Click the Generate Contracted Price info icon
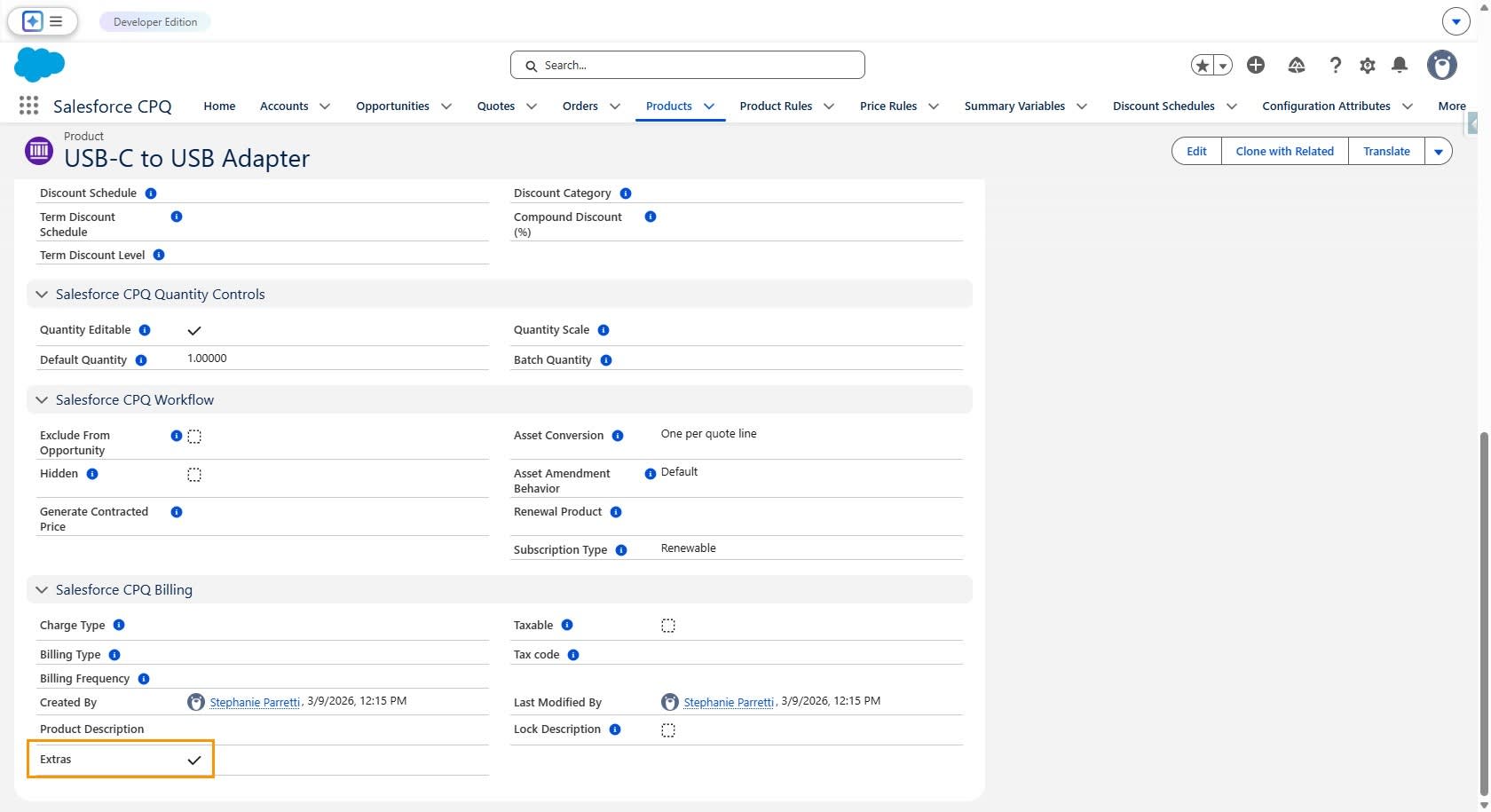This screenshot has width=1491, height=812. point(177,512)
